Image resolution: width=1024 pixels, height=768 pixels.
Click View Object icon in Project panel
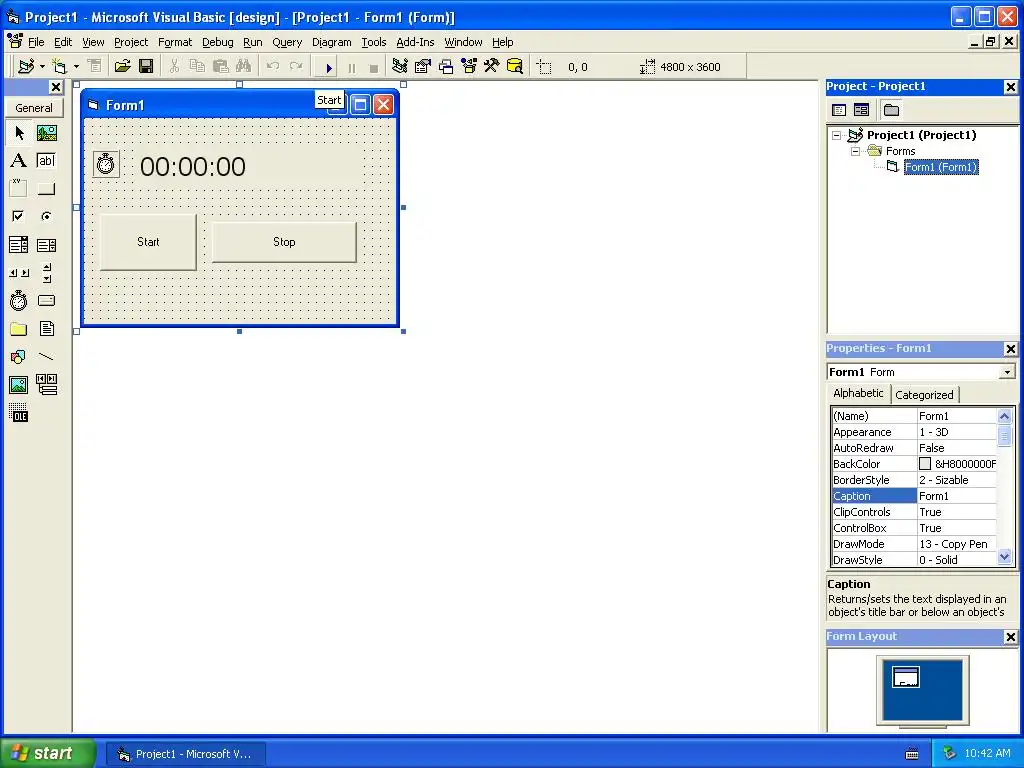(x=861, y=110)
